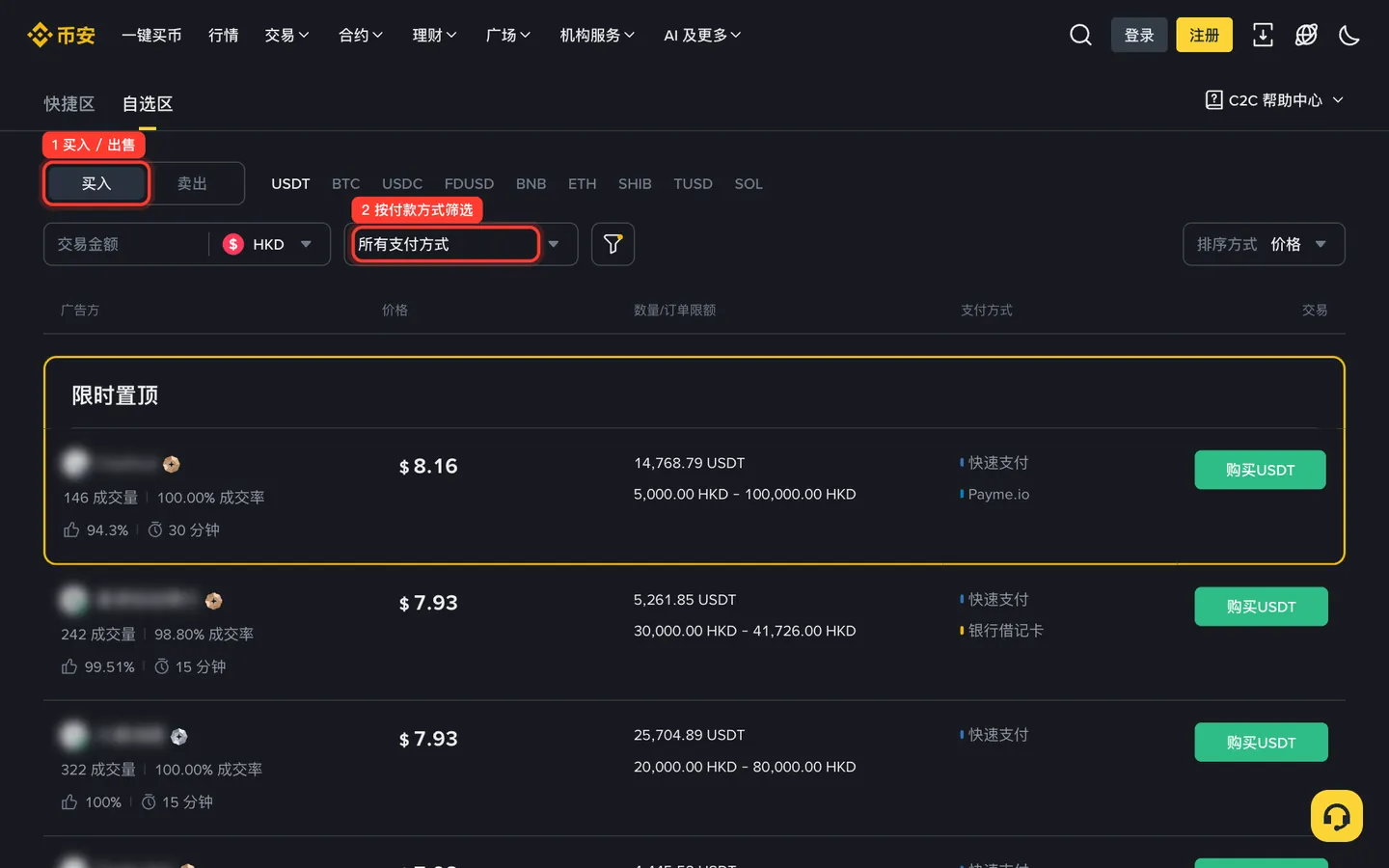The image size is (1389, 868).
Task: Click the 注册 register button
Action: (x=1204, y=35)
